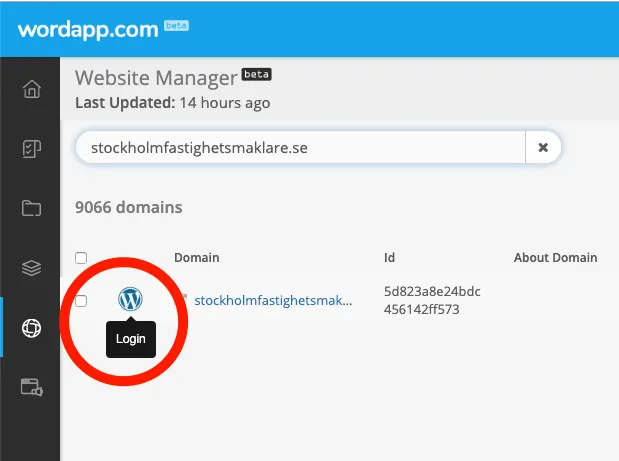
Task: Open the Home icon in sidebar
Action: point(32,89)
